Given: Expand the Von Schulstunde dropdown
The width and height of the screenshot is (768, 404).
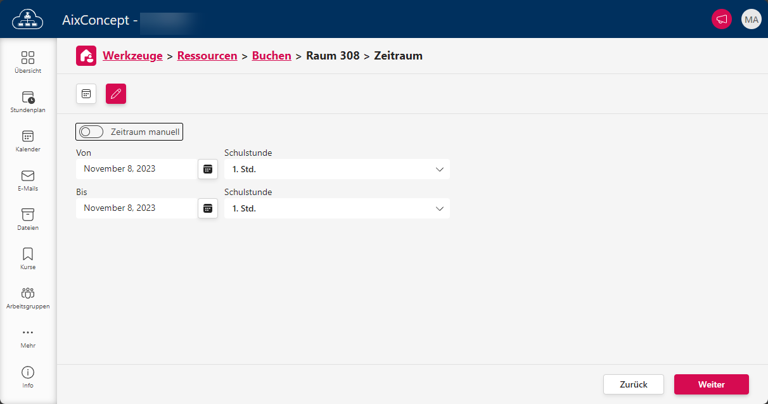Looking at the screenshot, I should click(337, 169).
